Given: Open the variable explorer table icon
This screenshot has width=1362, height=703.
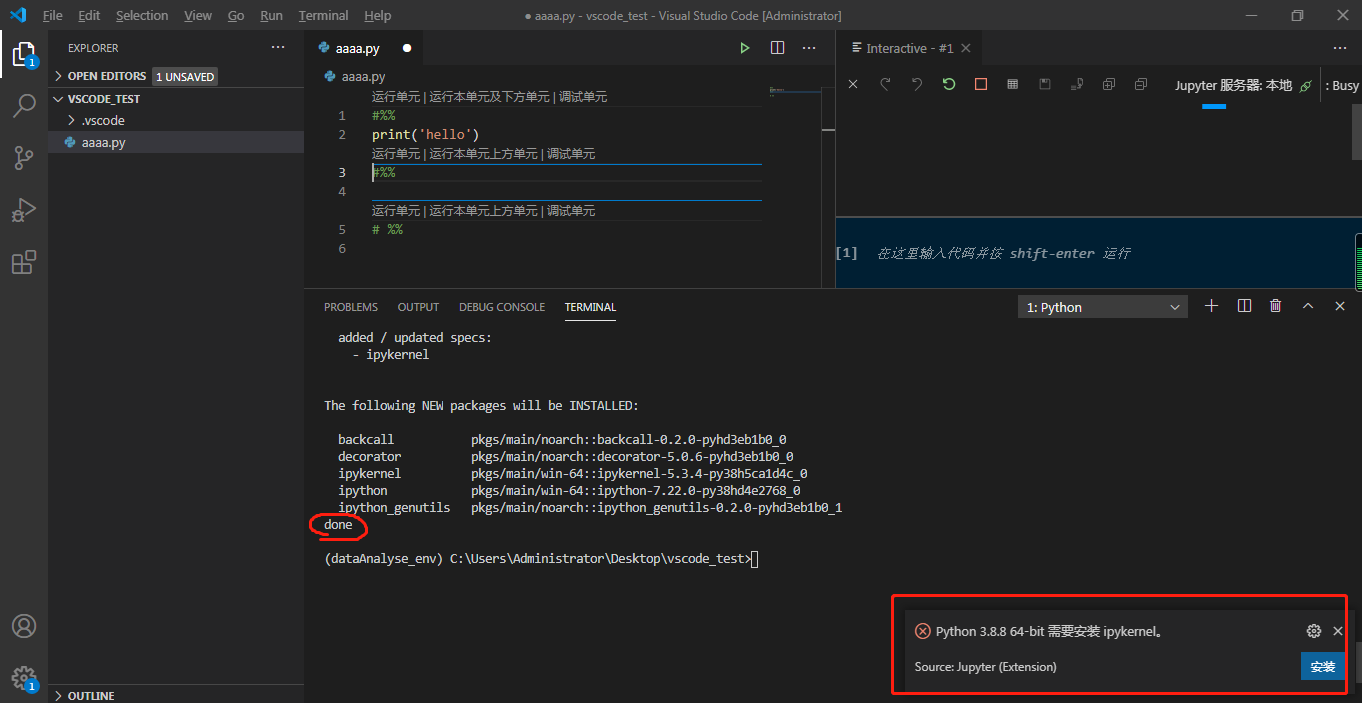Looking at the screenshot, I should tap(1013, 85).
